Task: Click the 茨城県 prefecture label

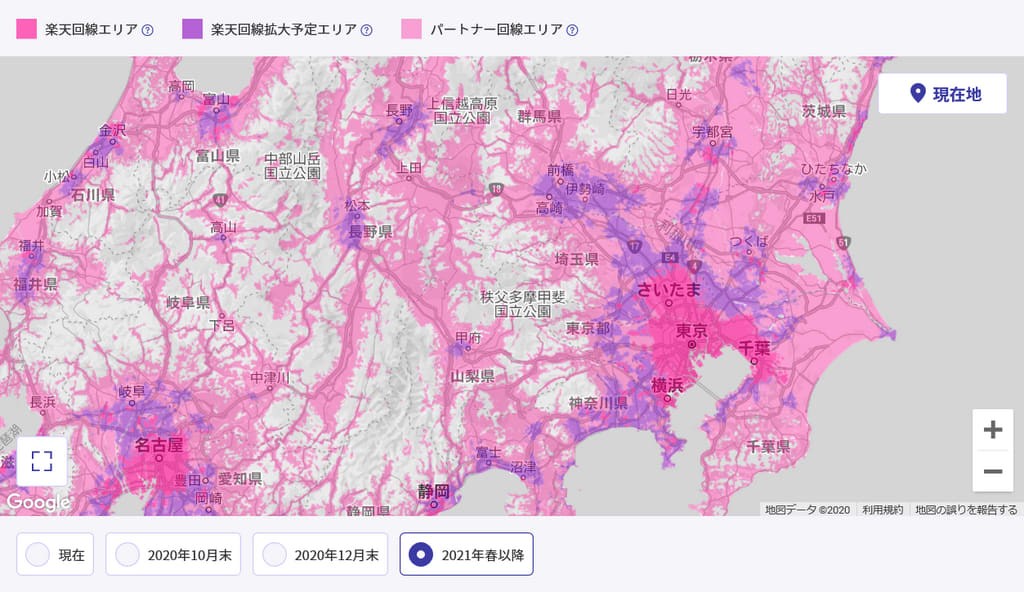Action: 824,111
